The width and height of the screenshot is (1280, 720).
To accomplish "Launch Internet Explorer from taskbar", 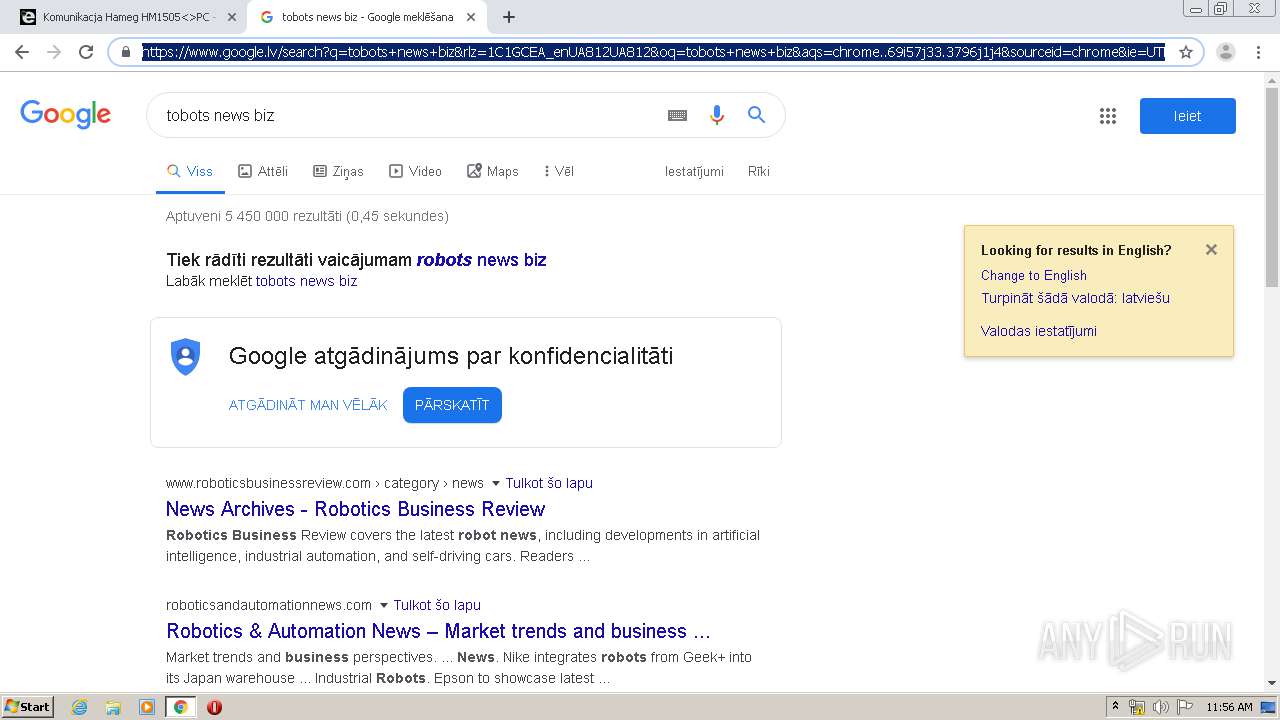I will pos(80,707).
